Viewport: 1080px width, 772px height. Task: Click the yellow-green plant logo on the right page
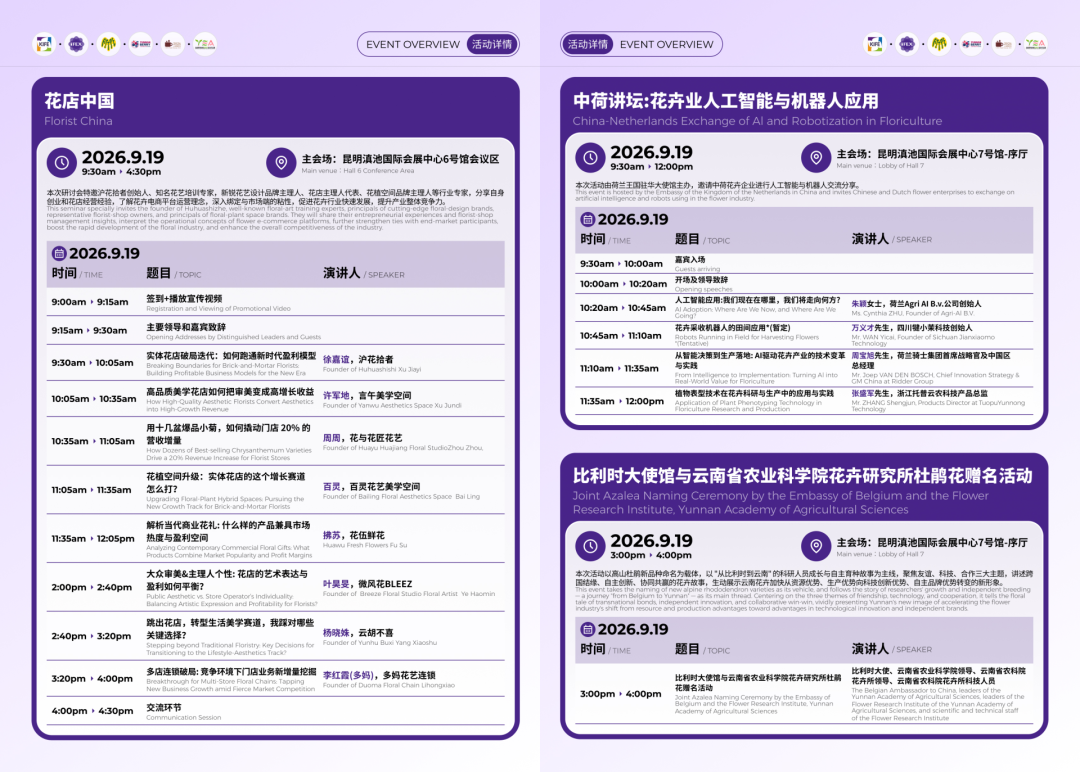[939, 44]
